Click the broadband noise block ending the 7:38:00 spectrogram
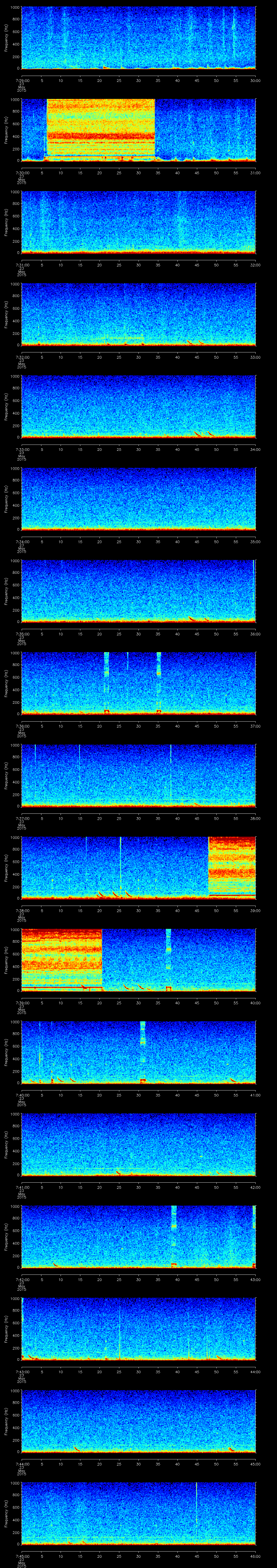Viewport: 277px width, 1568px height. [x=232, y=868]
